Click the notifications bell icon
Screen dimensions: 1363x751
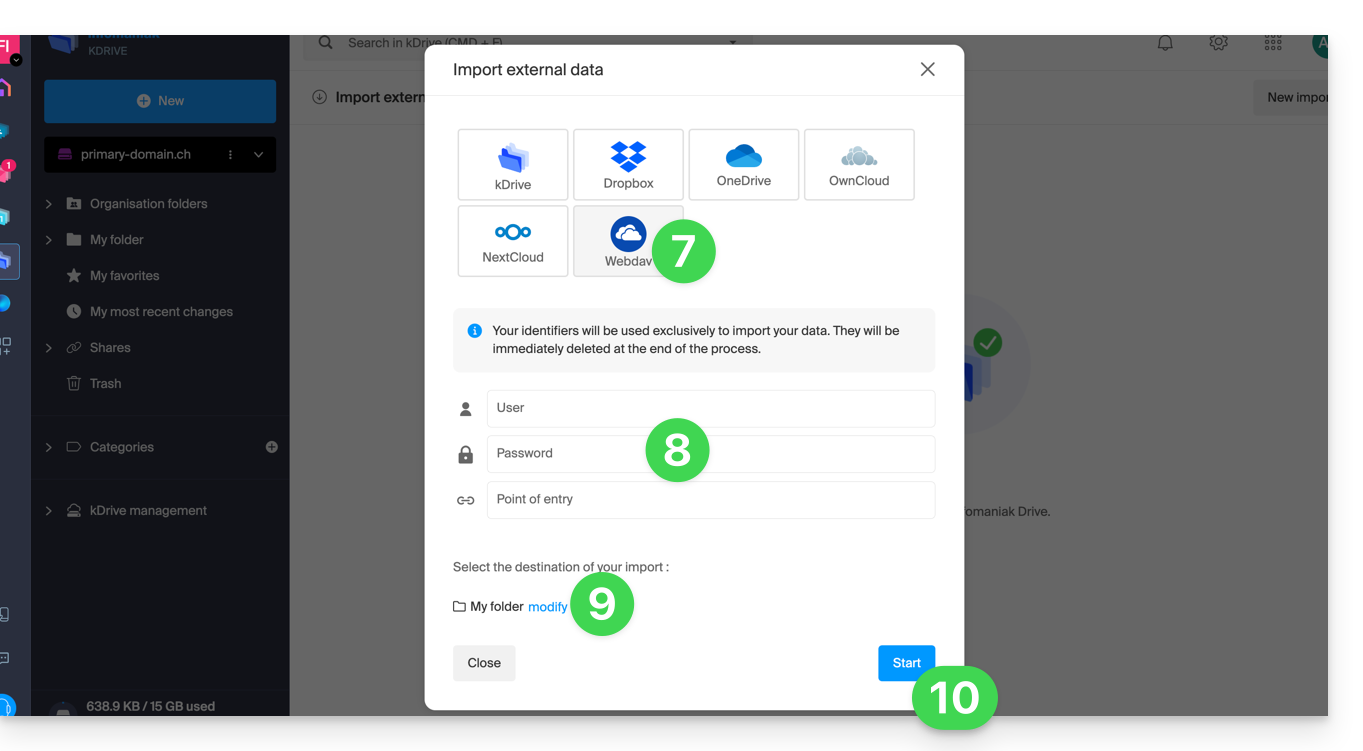[x=1165, y=43]
